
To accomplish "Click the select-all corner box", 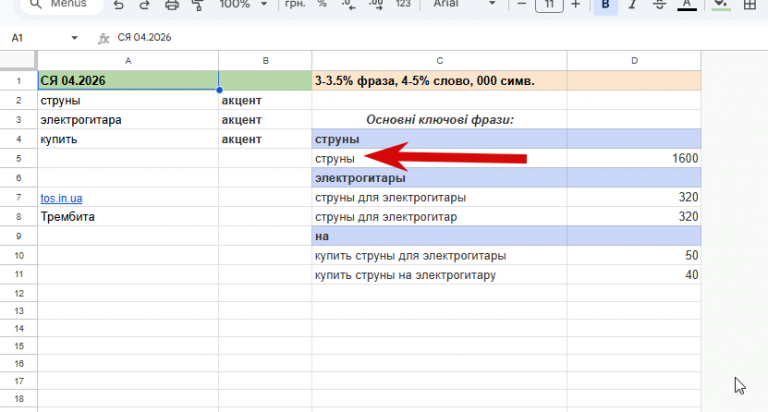I will tap(18, 61).
